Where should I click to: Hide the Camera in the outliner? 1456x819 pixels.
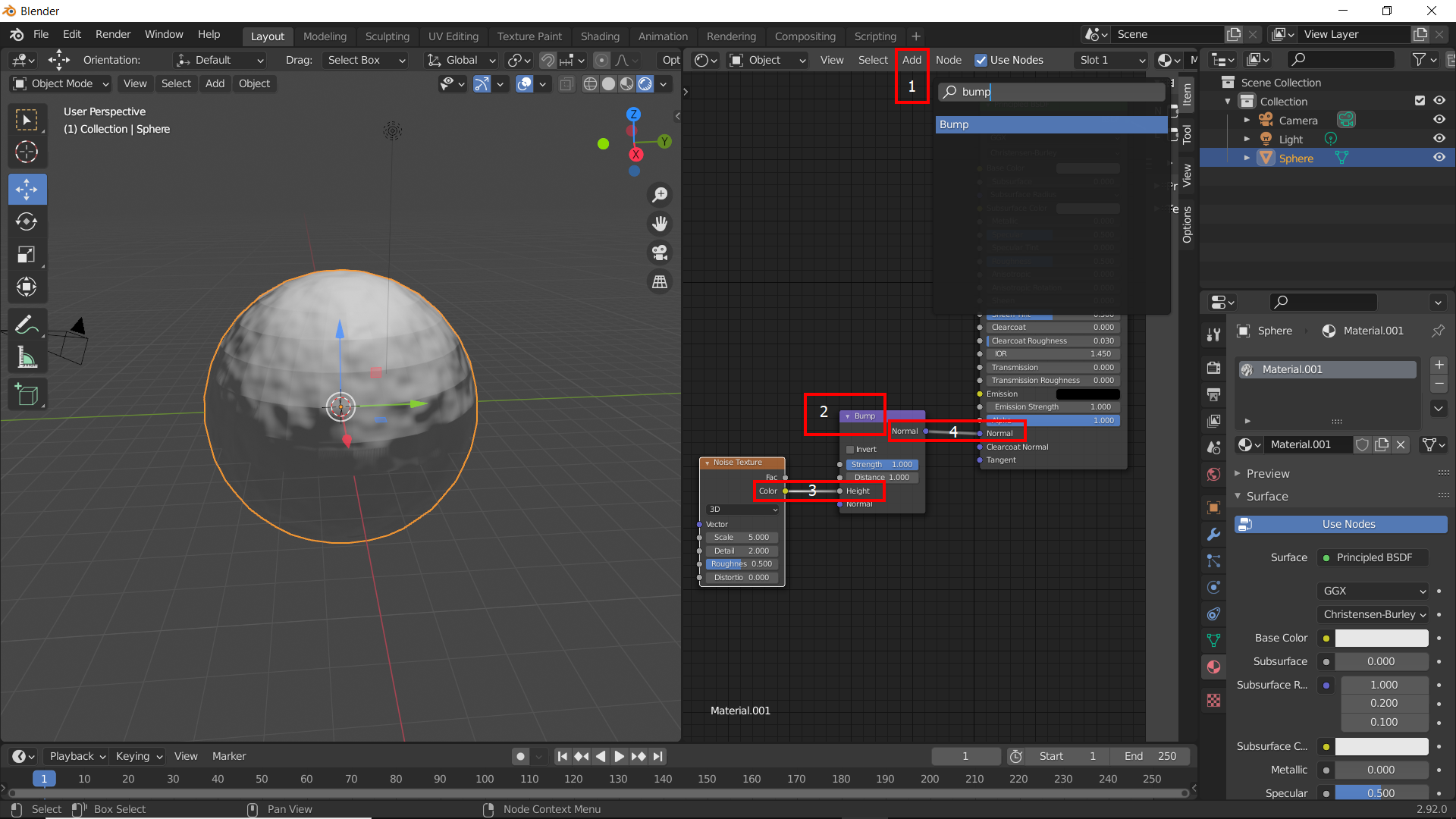pos(1439,120)
